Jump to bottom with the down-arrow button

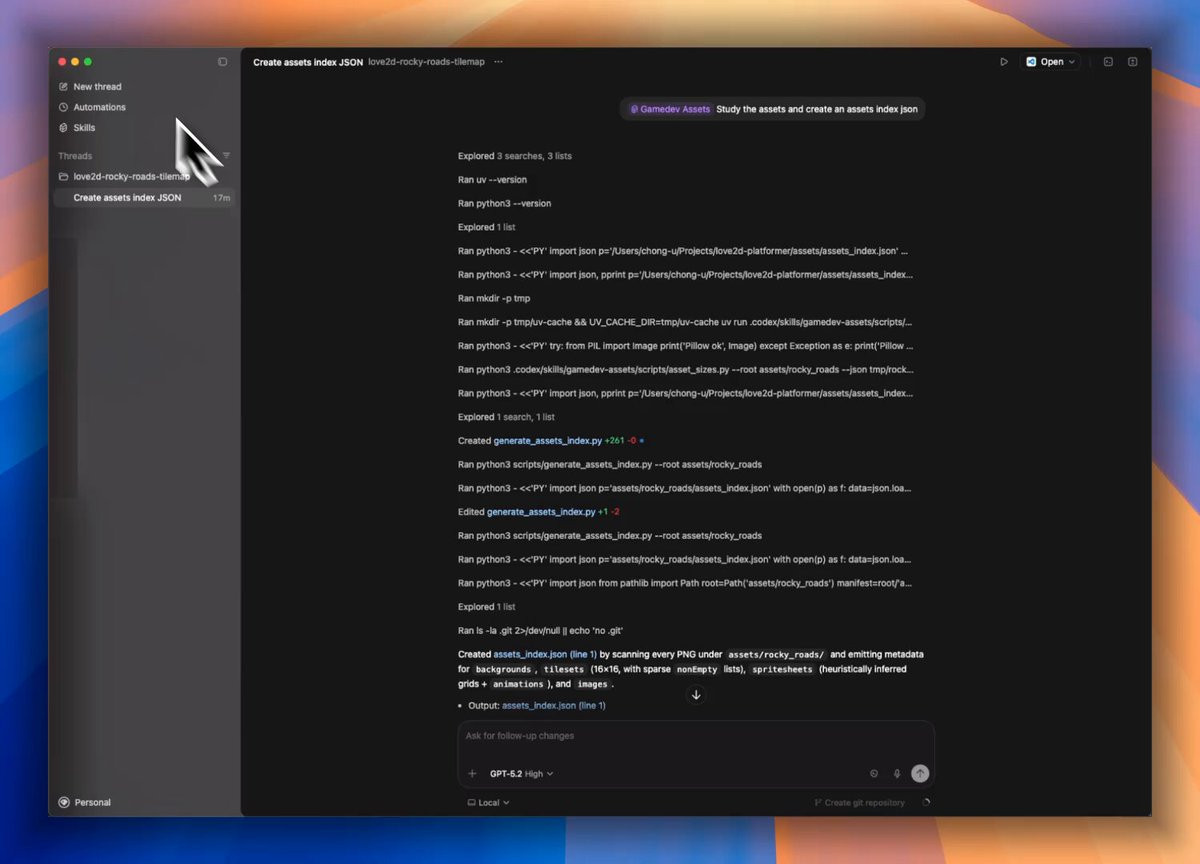[x=696, y=695]
